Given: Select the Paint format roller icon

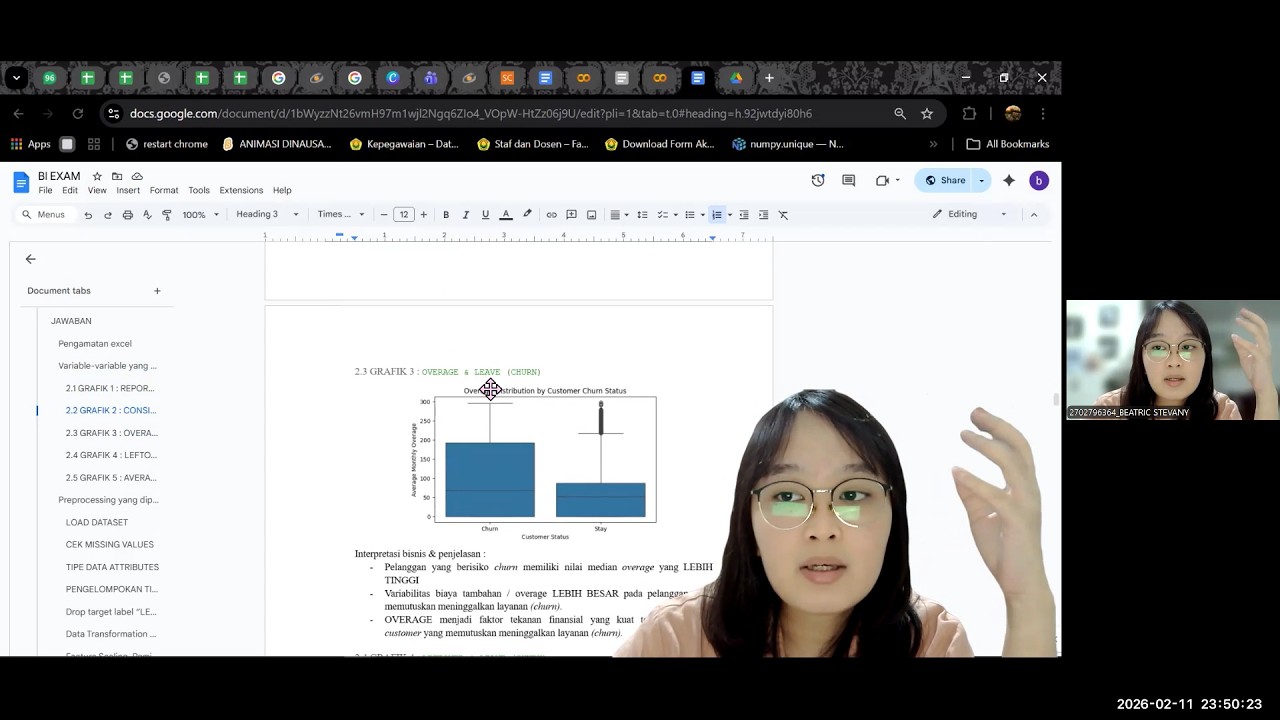Looking at the screenshot, I should [166, 215].
